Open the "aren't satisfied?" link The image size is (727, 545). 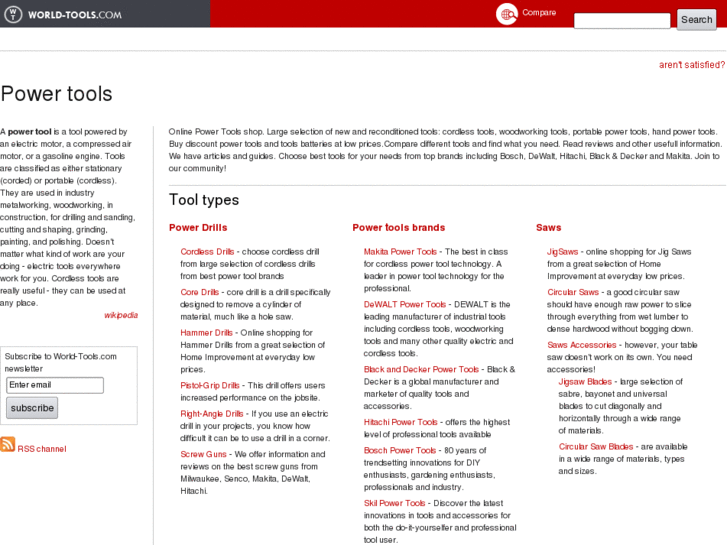pyautogui.click(x=692, y=65)
